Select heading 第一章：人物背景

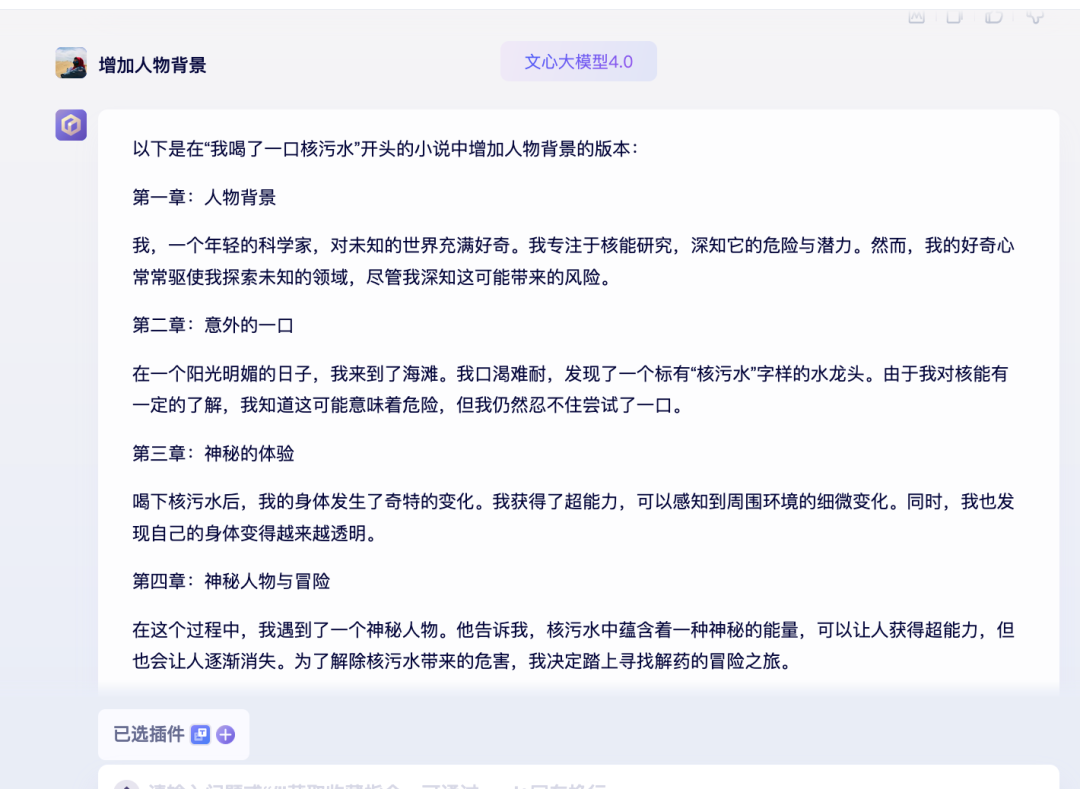[205, 198]
